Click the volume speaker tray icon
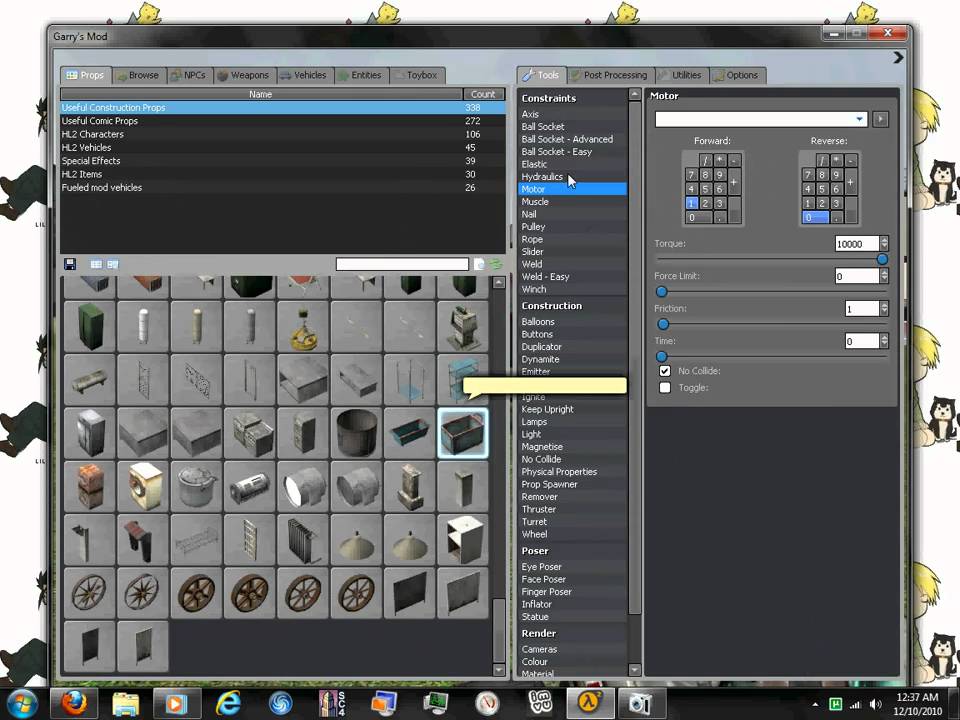Viewport: 960px width, 720px height. [x=876, y=704]
